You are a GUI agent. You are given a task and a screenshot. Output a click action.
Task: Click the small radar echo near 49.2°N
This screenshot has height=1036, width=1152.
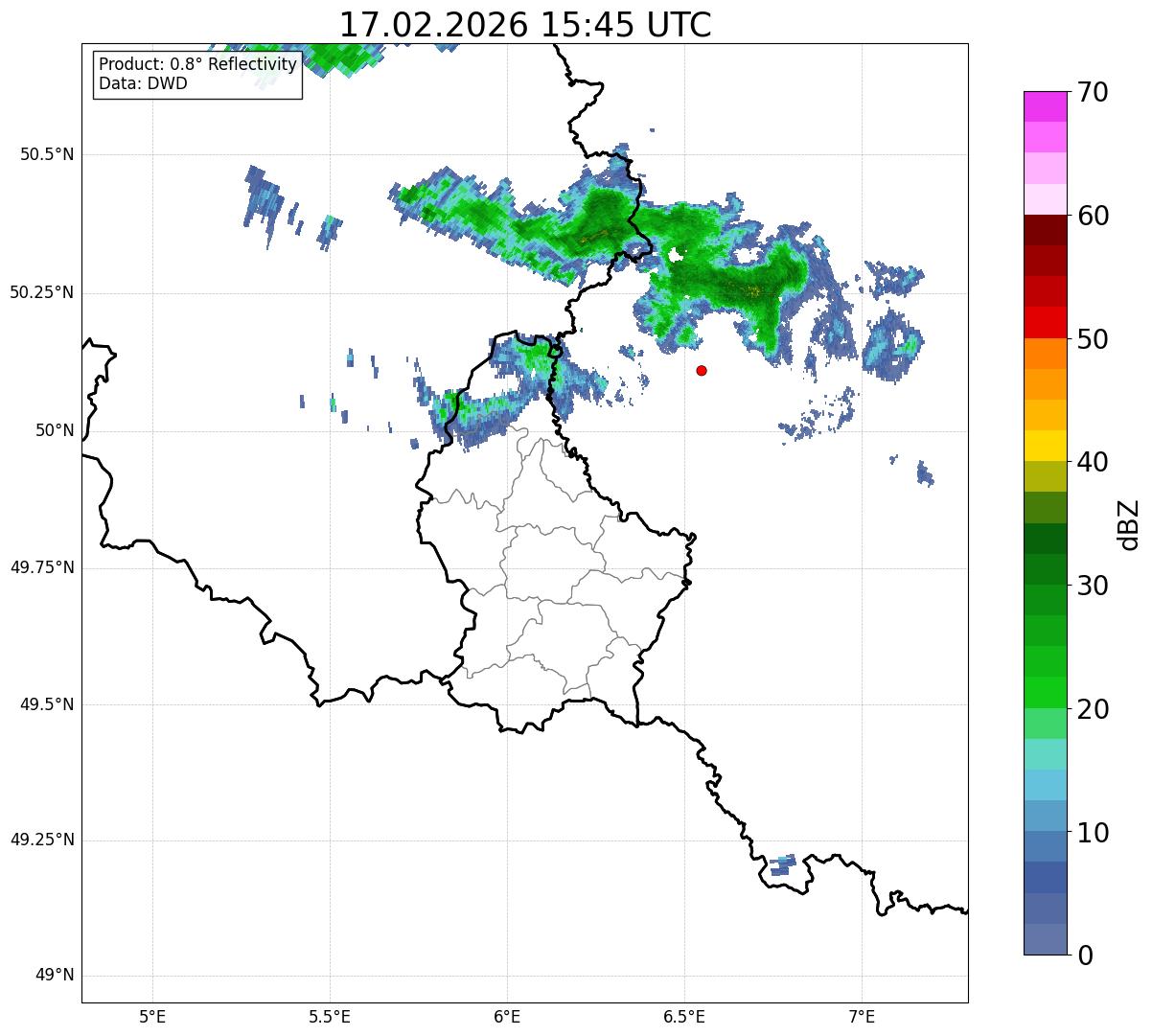(x=782, y=864)
